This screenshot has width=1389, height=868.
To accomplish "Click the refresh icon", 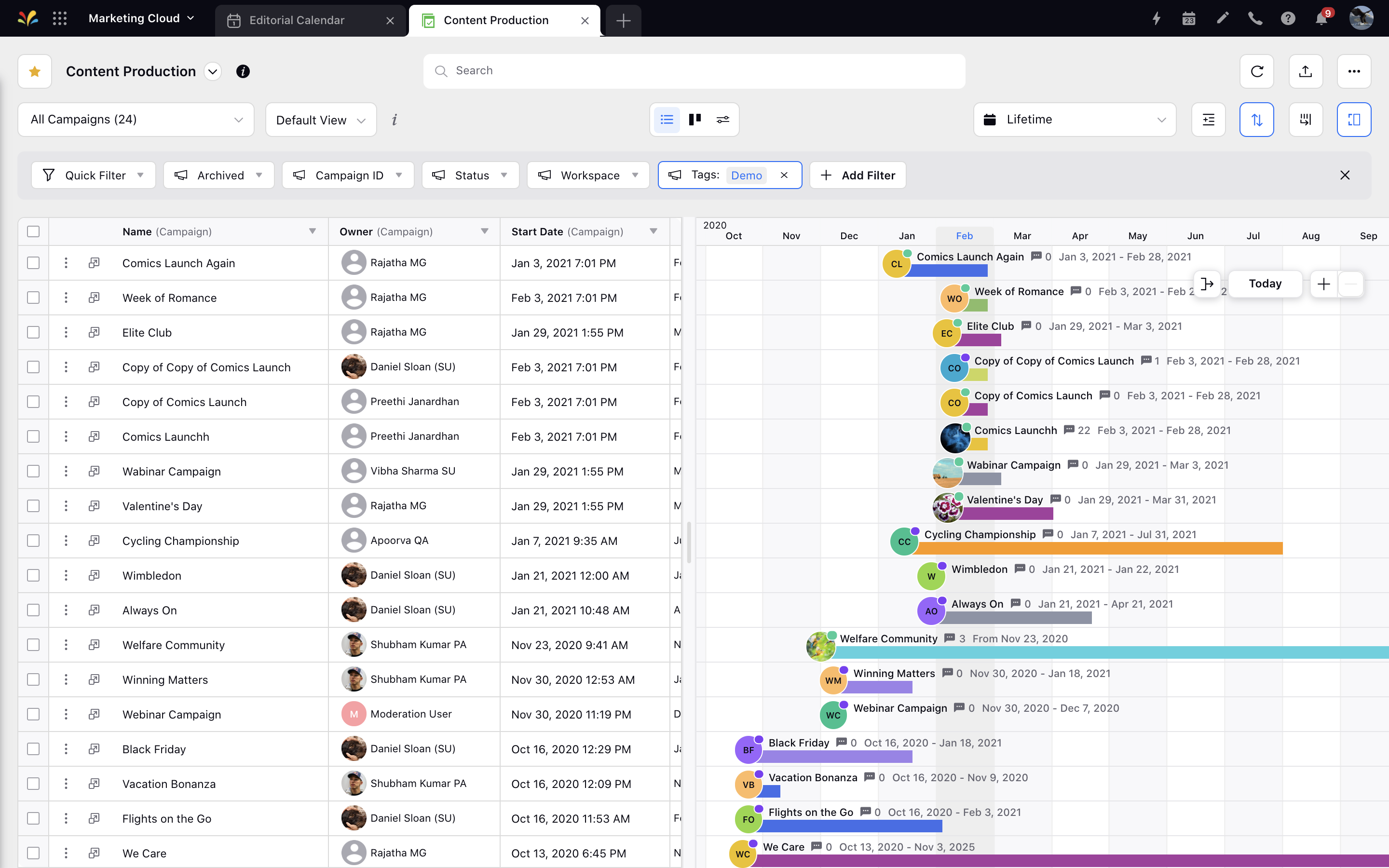I will 1259,71.
